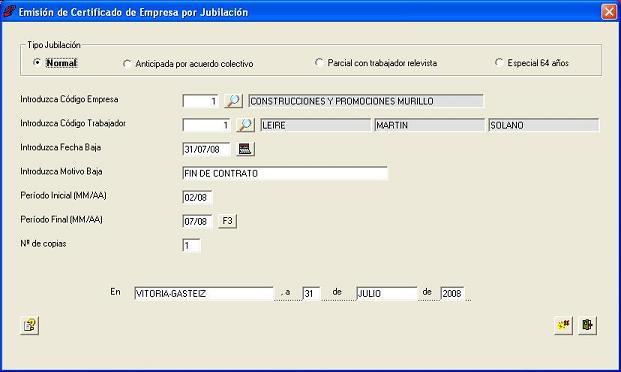This screenshot has width=621, height=372.
Task: Click the Introduzca Código Empresa label
Action: (69, 99)
